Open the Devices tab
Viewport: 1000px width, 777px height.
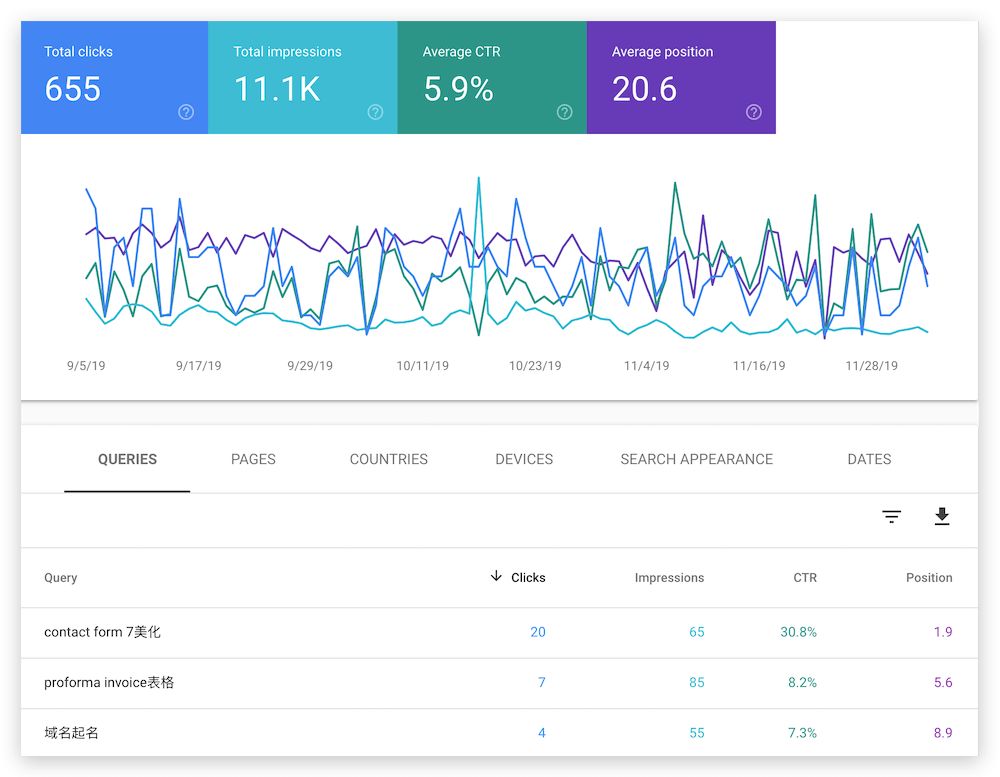[x=524, y=460]
